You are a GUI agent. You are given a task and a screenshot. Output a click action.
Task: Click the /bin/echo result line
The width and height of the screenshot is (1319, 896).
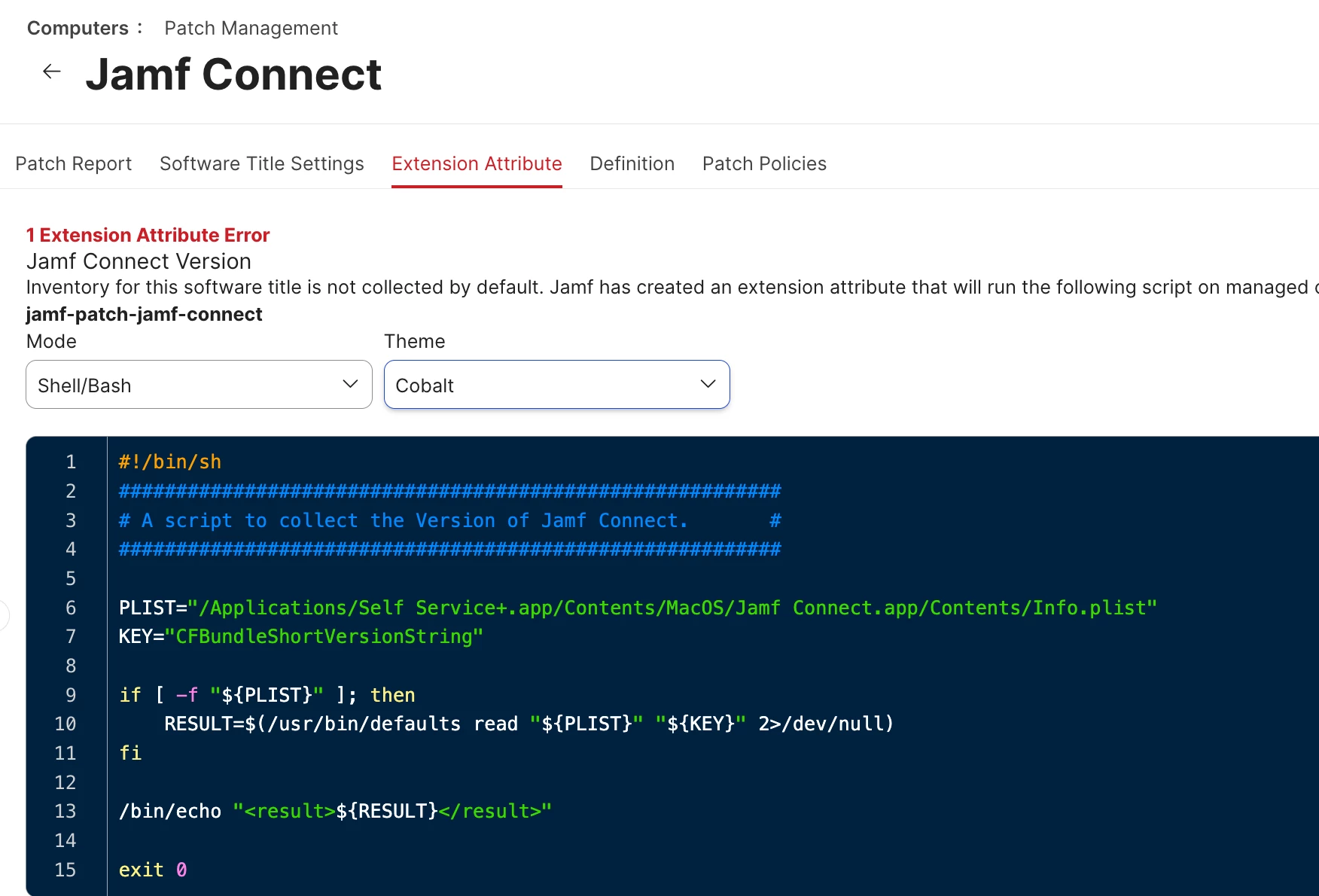tap(335, 812)
